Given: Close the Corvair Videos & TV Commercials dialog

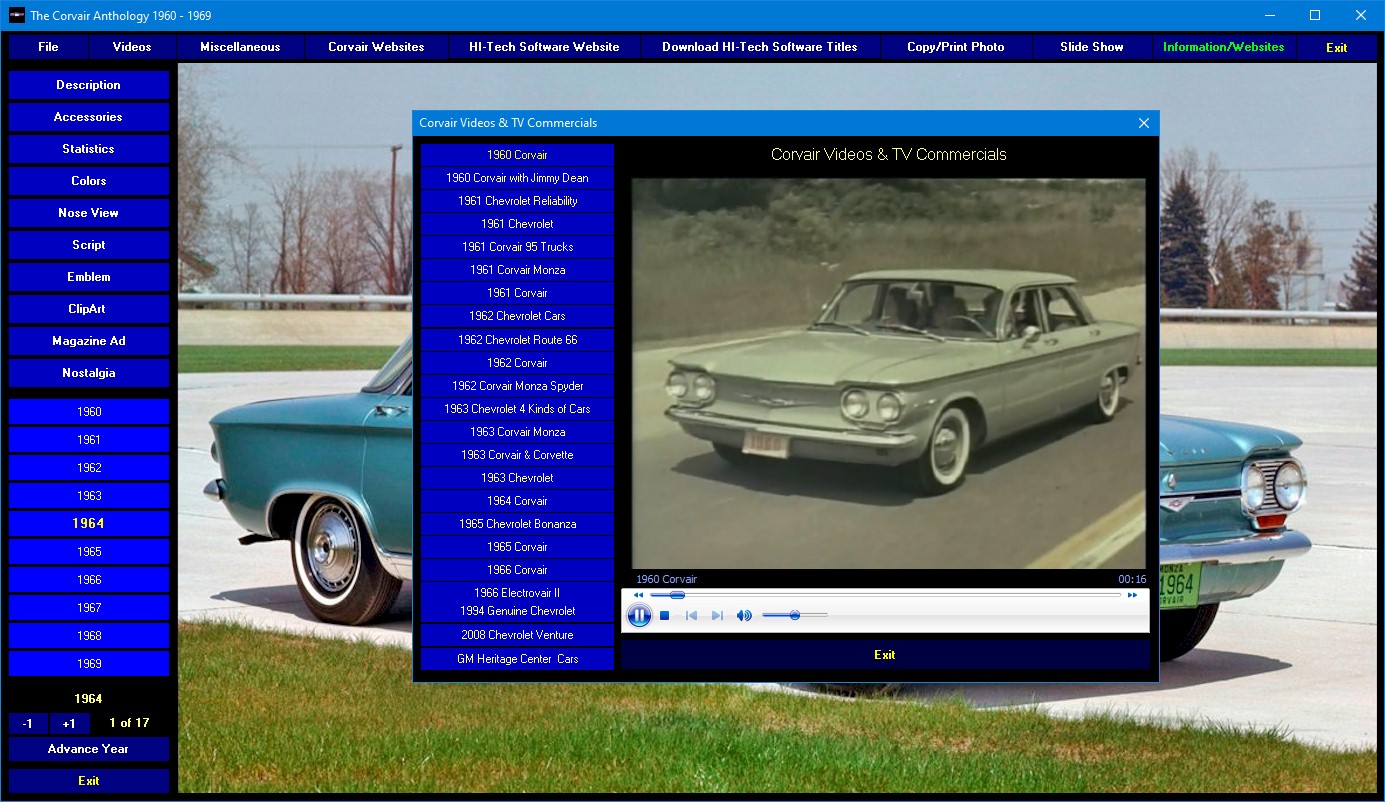Looking at the screenshot, I should click(x=1144, y=123).
